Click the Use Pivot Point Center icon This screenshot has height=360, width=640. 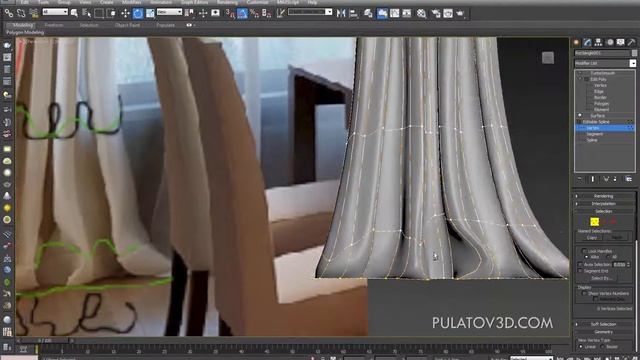pos(190,13)
